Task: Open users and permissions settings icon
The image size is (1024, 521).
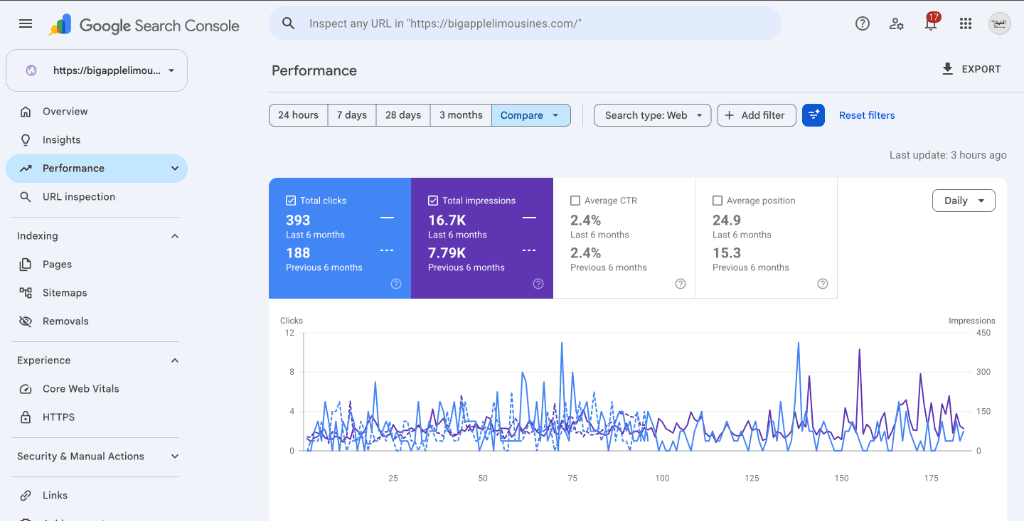Action: [897, 24]
